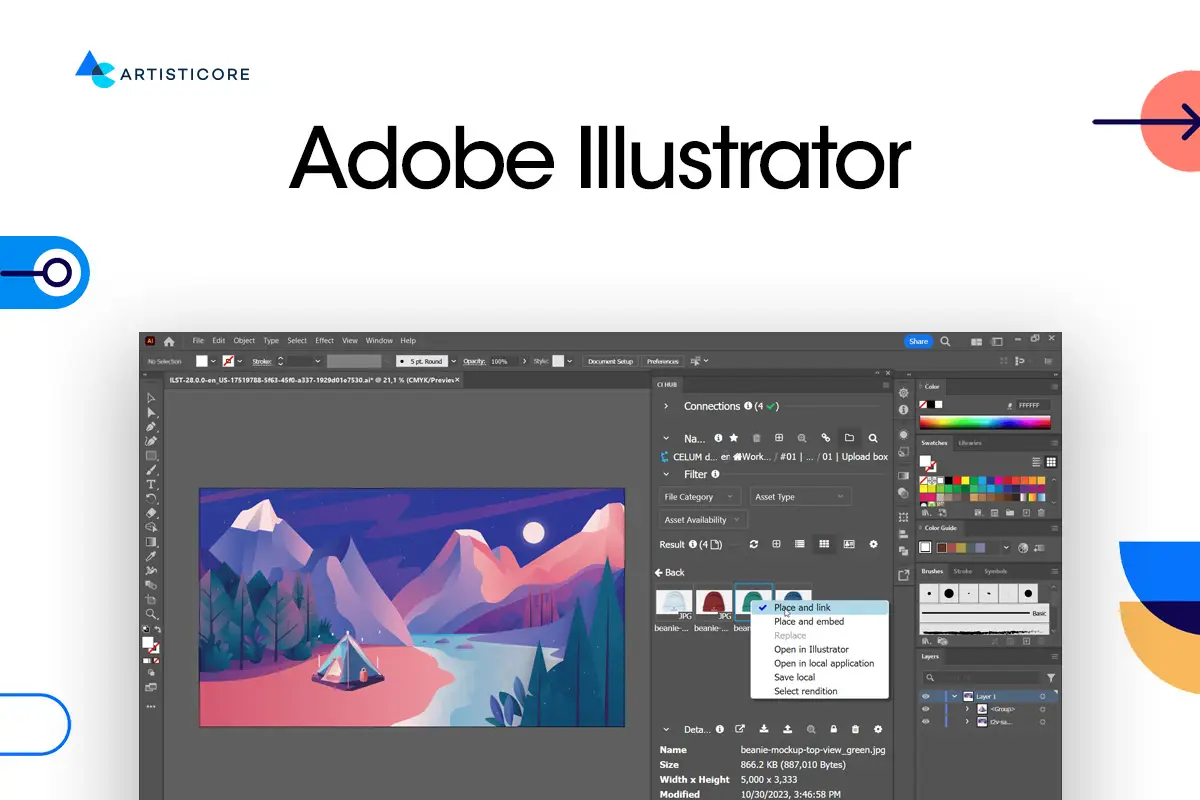The image size is (1200, 800).
Task: Open the Window menu
Action: 379,340
